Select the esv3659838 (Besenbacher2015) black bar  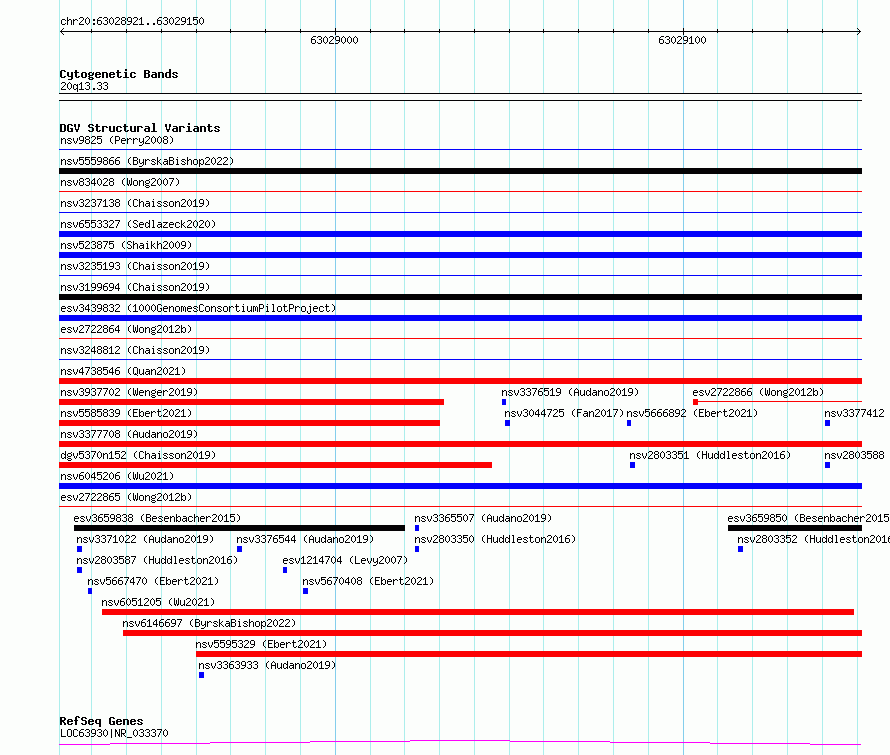tap(240, 528)
